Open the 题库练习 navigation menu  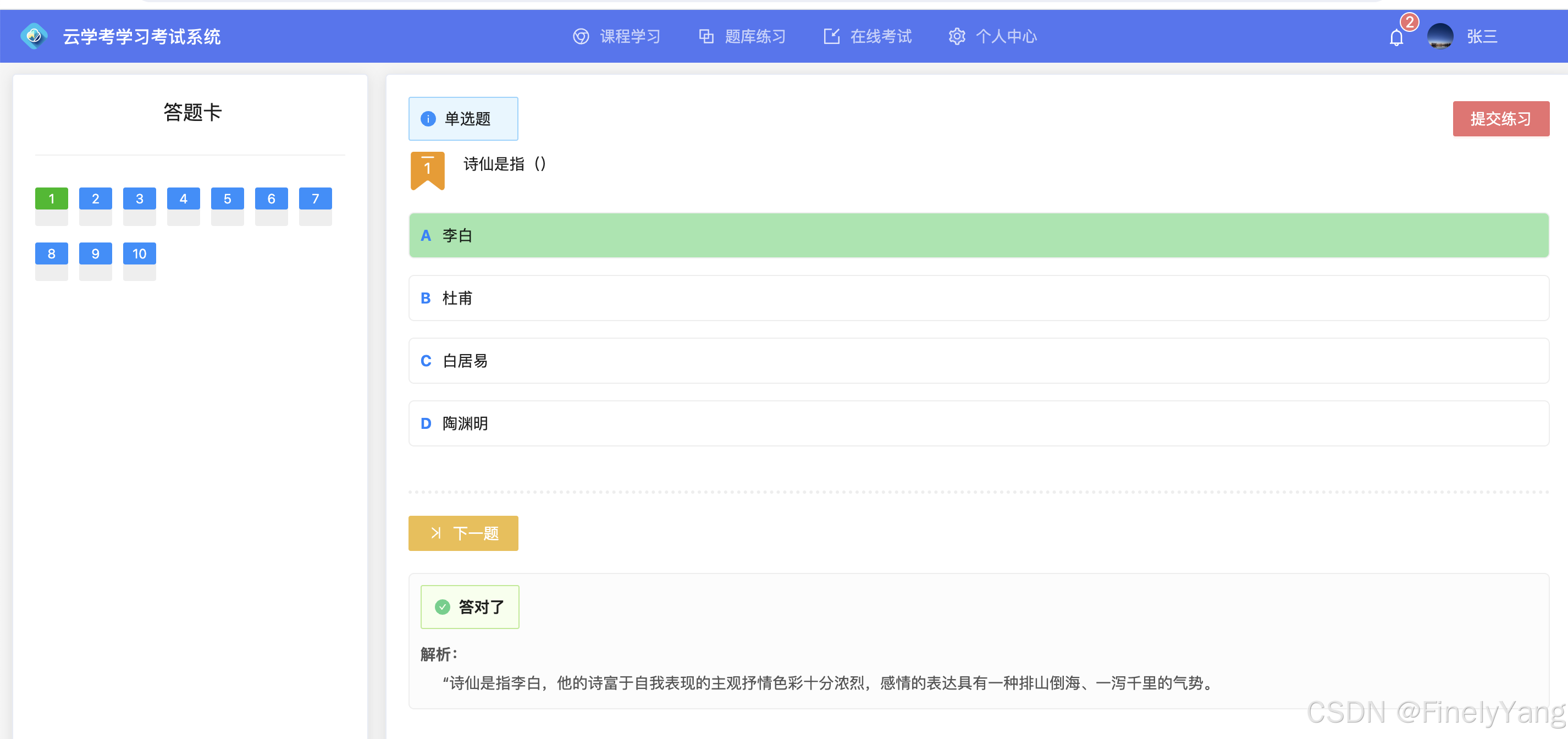755,36
